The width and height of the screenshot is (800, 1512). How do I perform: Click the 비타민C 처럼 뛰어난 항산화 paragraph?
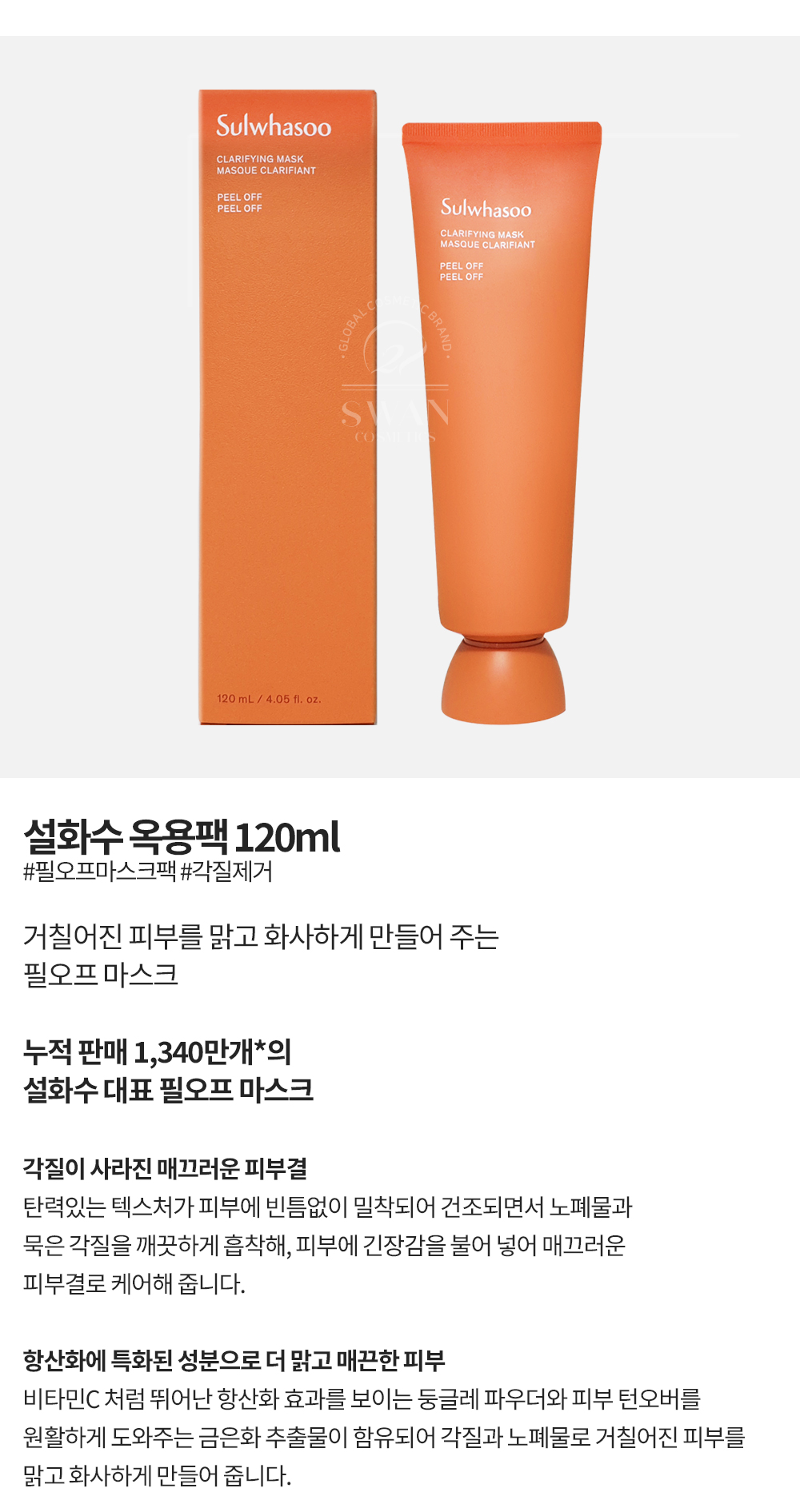pyautogui.click(x=384, y=1437)
